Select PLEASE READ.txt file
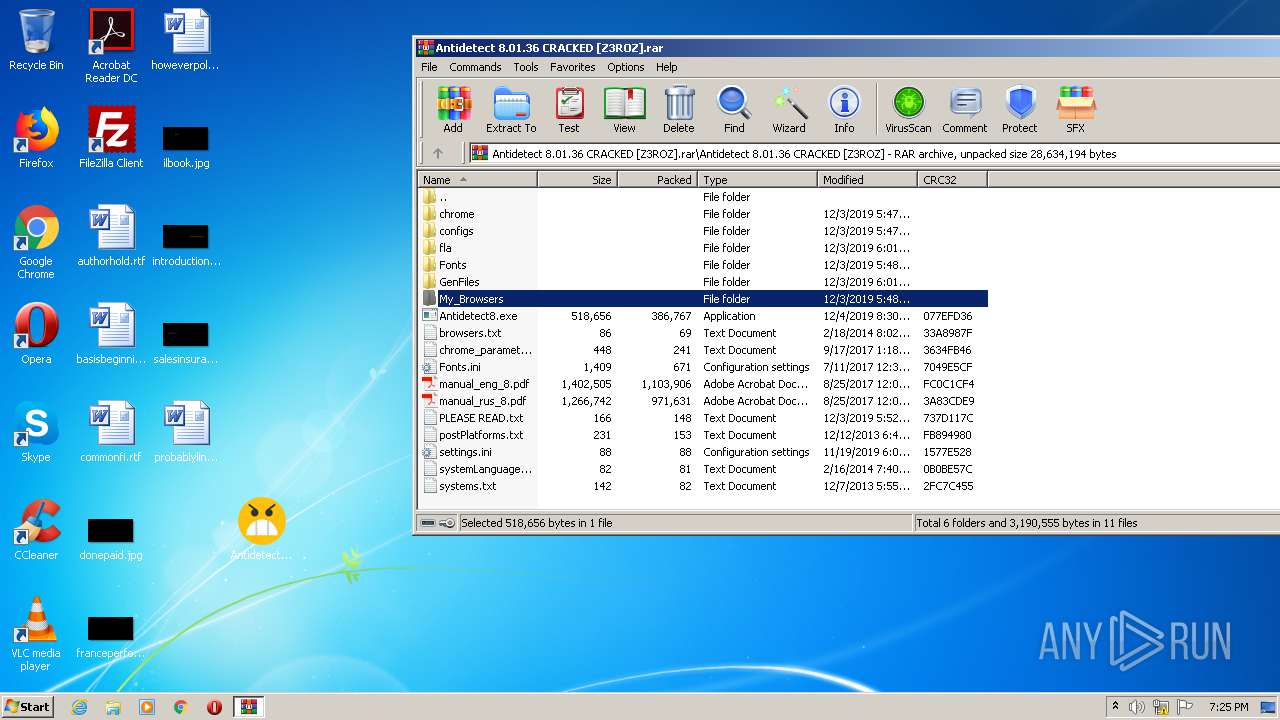Viewport: 1280px width, 720px height. pyautogui.click(x=702, y=418)
